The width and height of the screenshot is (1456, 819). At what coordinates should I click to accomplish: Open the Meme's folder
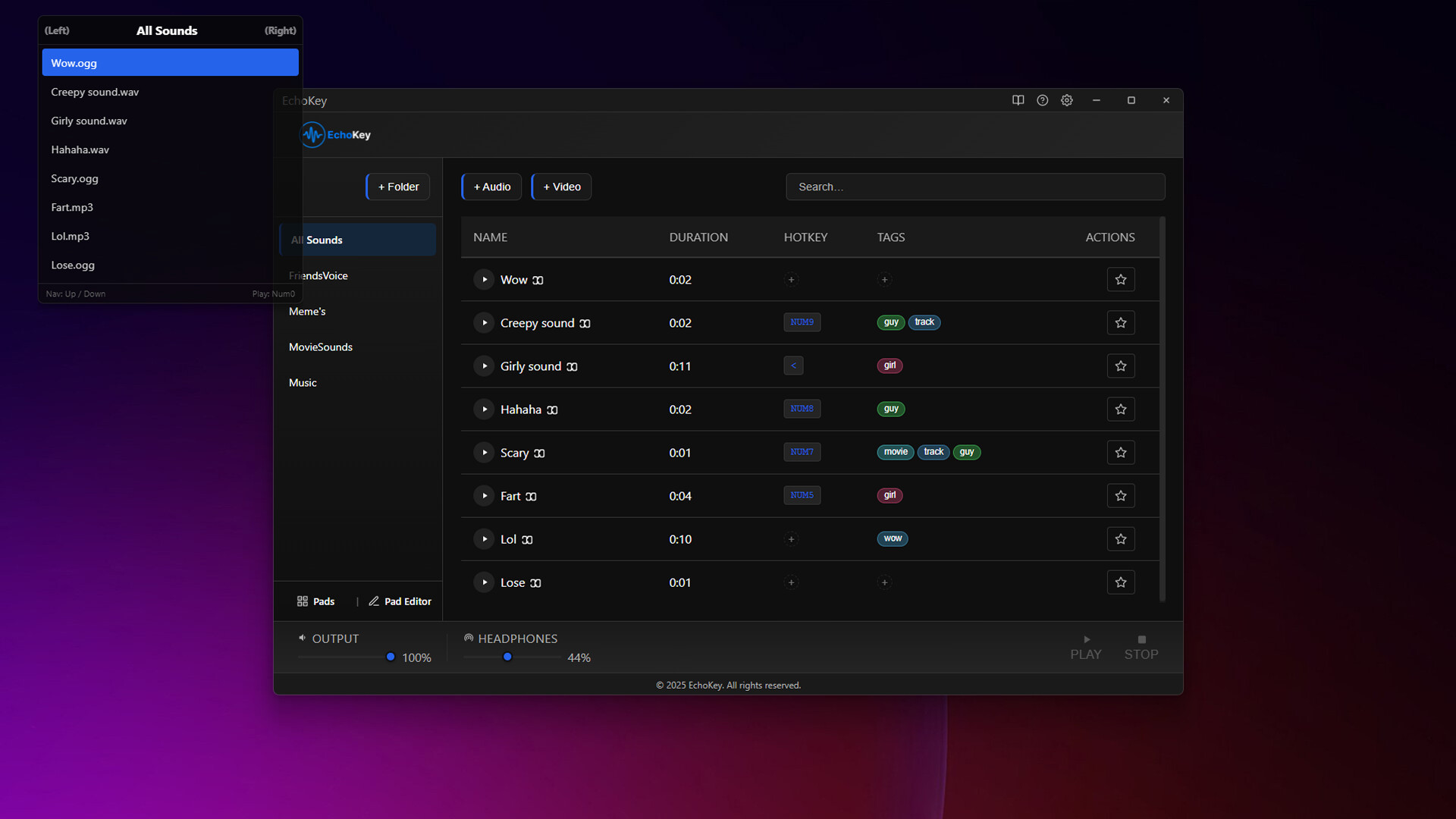pyautogui.click(x=358, y=311)
